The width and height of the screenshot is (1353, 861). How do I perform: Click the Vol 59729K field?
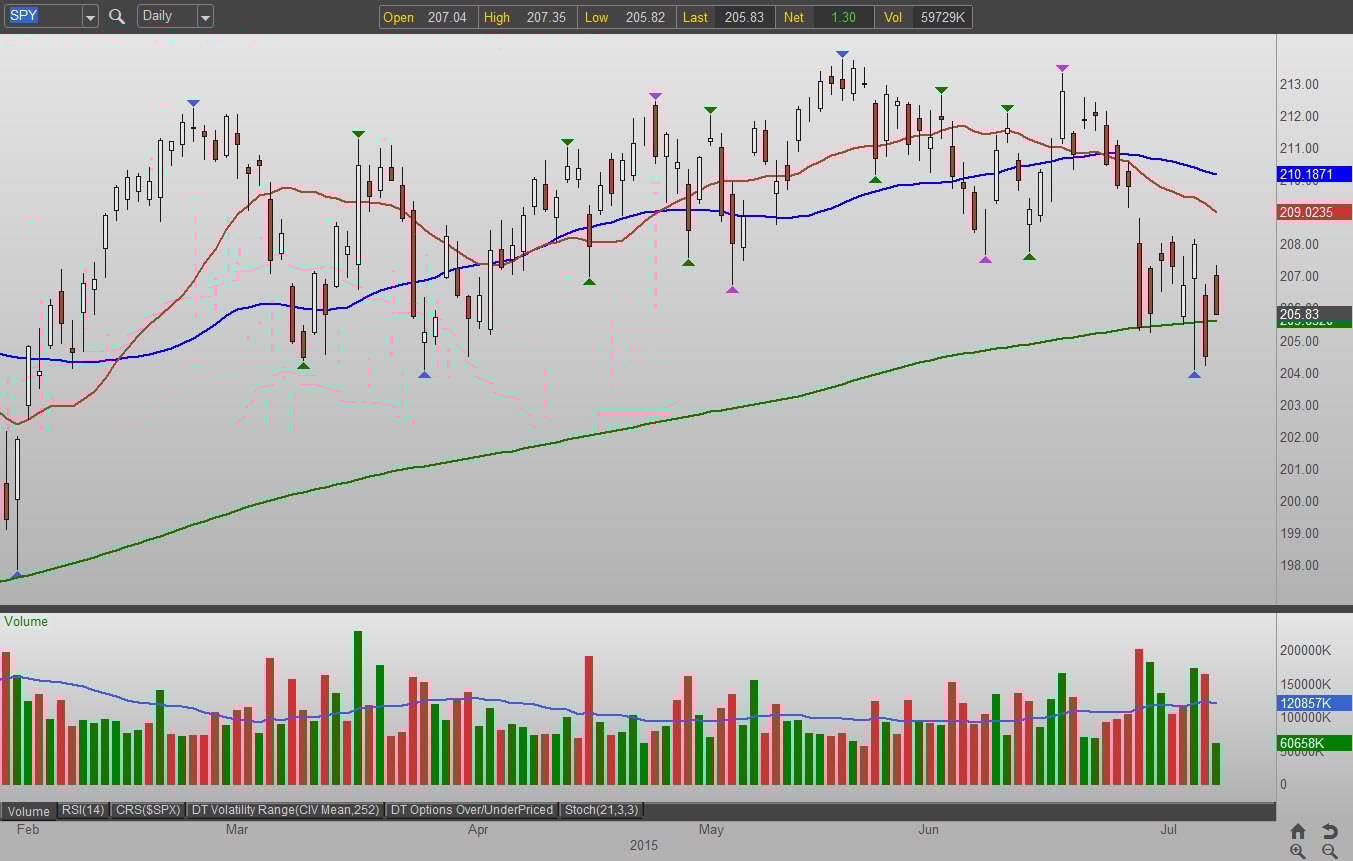[940, 17]
